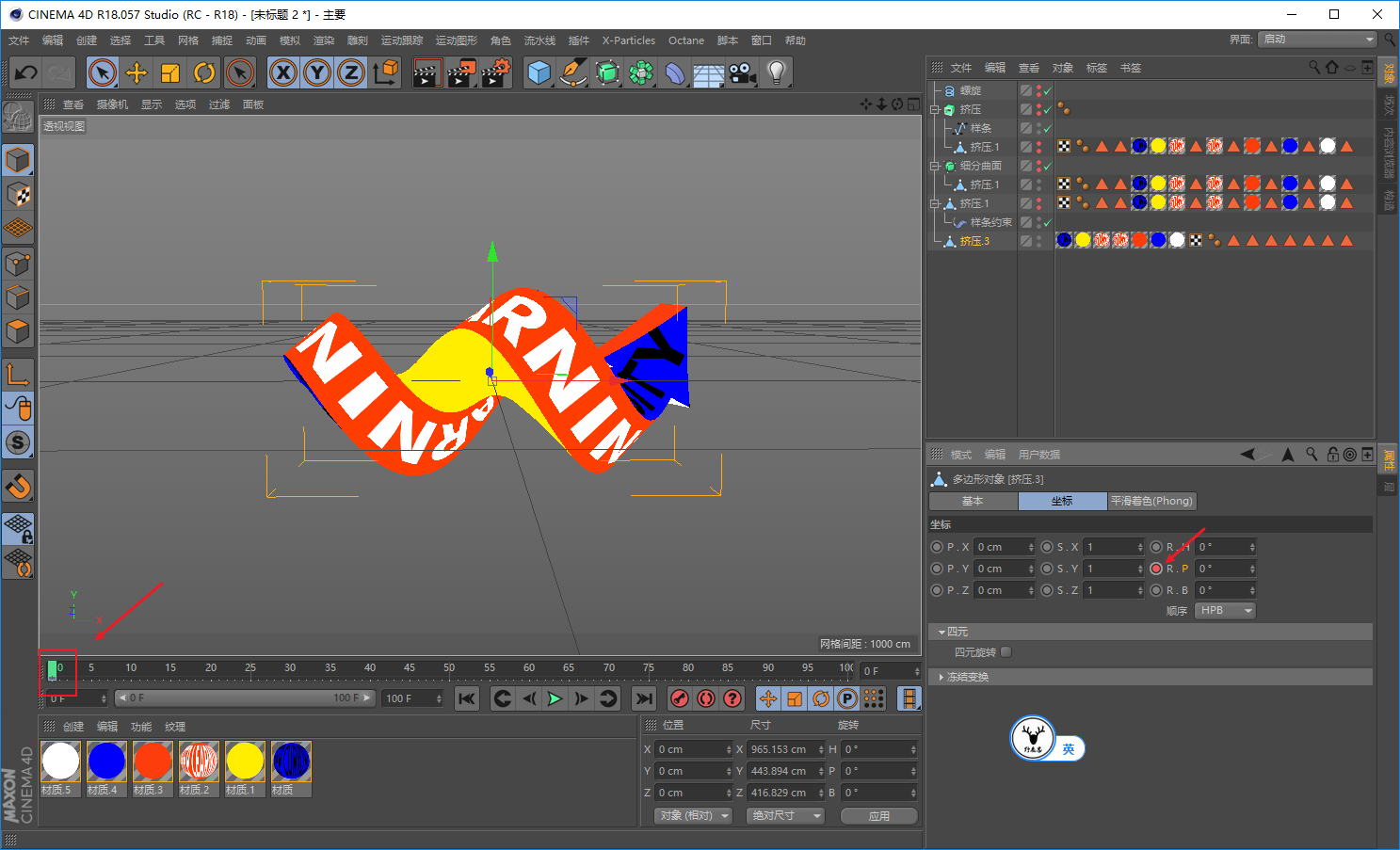Click the Camera object icon
Image resolution: width=1400 pixels, height=850 pixels.
[x=743, y=72]
